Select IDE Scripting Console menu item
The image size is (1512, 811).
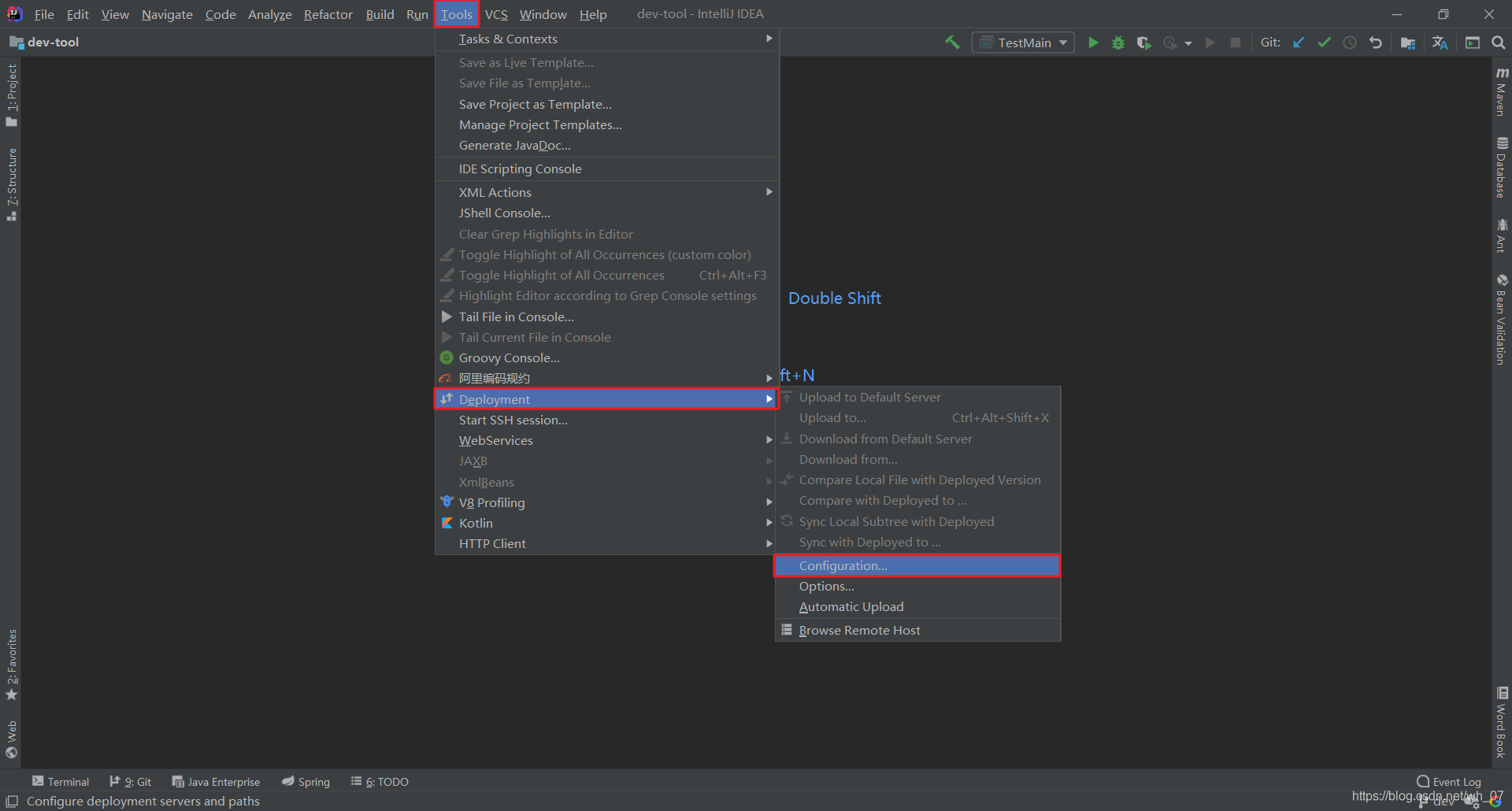[x=607, y=168]
